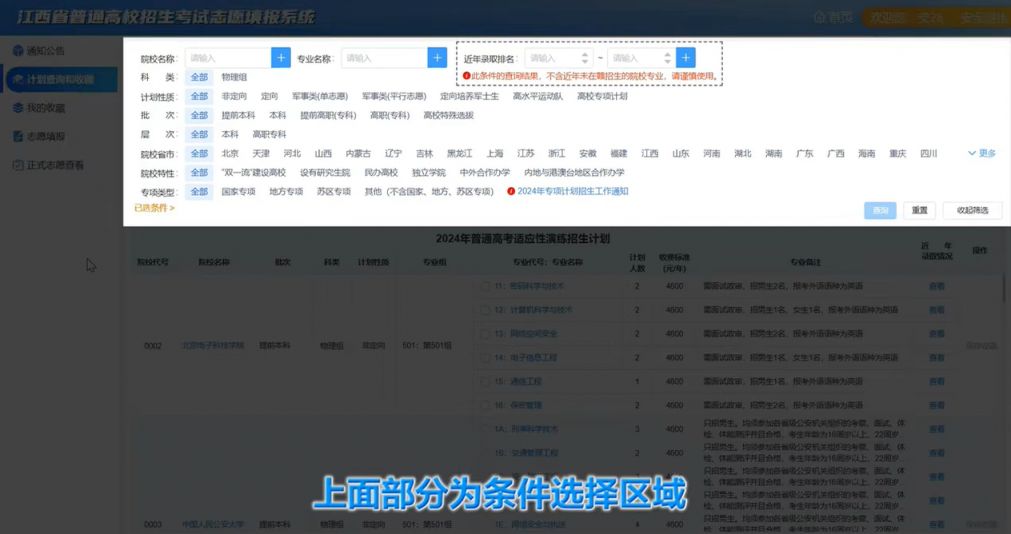Select 高水平运动队 plan type
This screenshot has width=1011, height=534.
(x=538, y=96)
